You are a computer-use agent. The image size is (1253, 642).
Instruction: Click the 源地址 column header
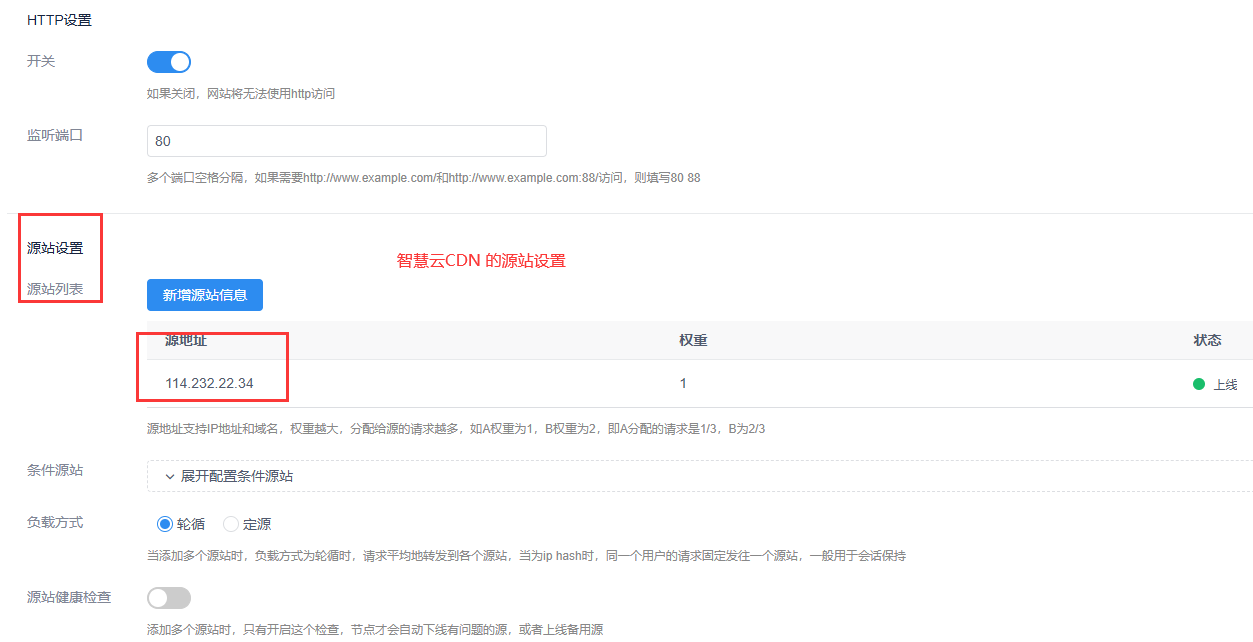click(186, 340)
